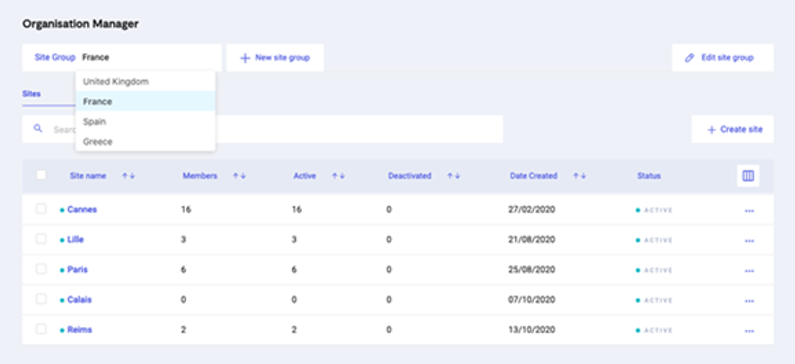Image resolution: width=795 pixels, height=364 pixels.
Task: Sort by Deactivated using sort arrows
Action: coord(453,176)
